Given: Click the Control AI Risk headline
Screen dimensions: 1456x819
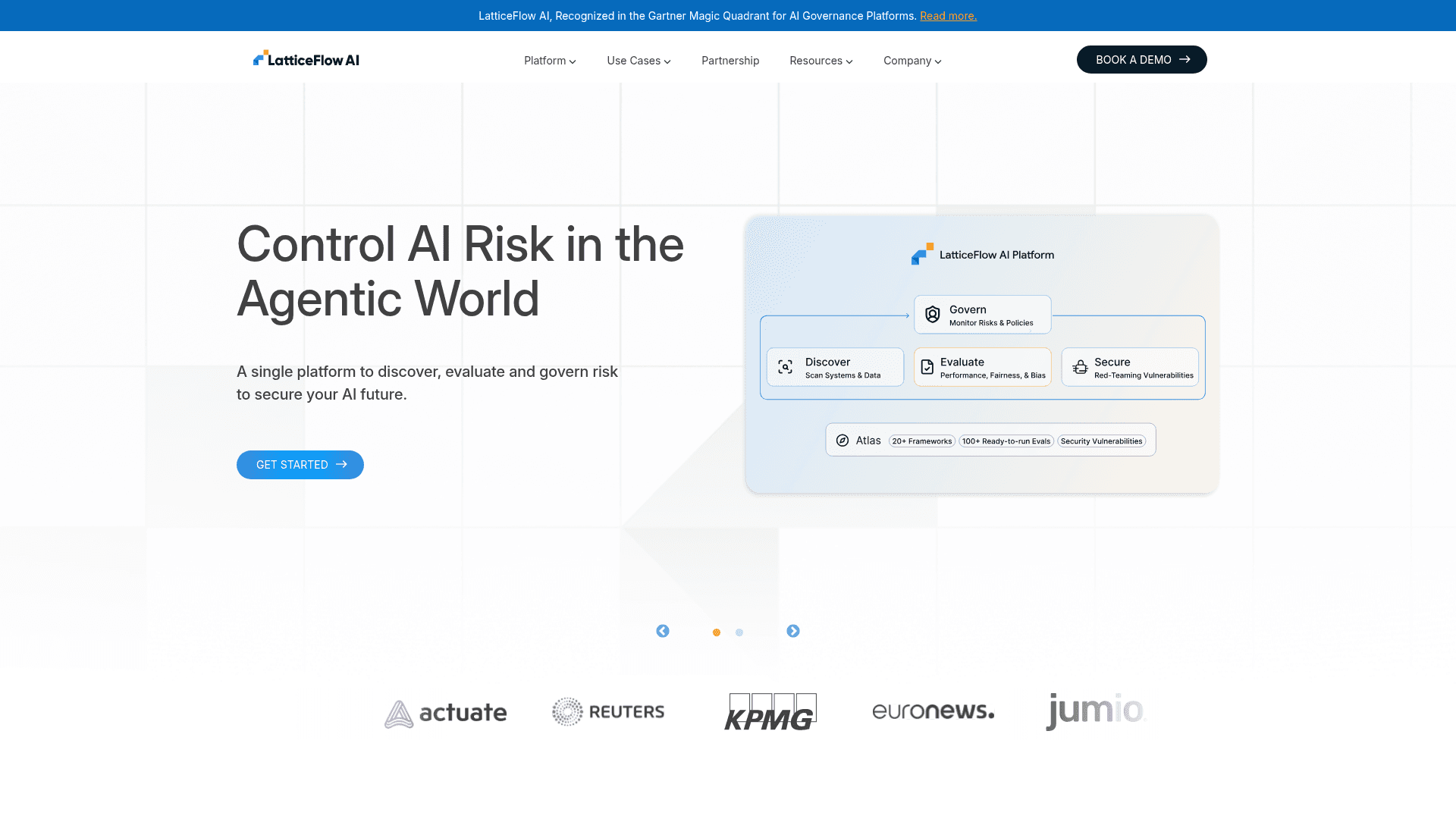Looking at the screenshot, I should click(460, 271).
